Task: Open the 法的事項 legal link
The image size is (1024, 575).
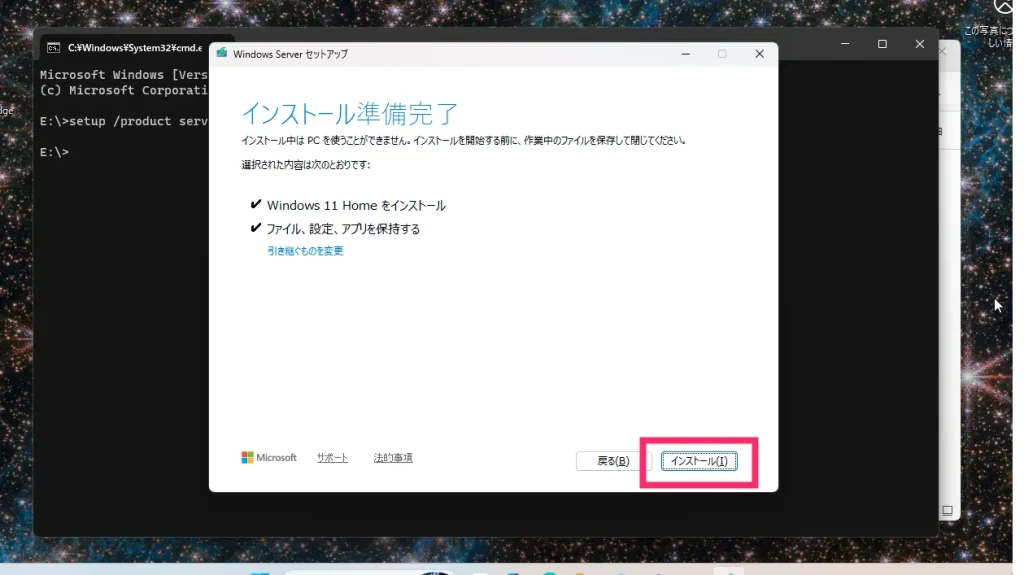Action: 393,457
